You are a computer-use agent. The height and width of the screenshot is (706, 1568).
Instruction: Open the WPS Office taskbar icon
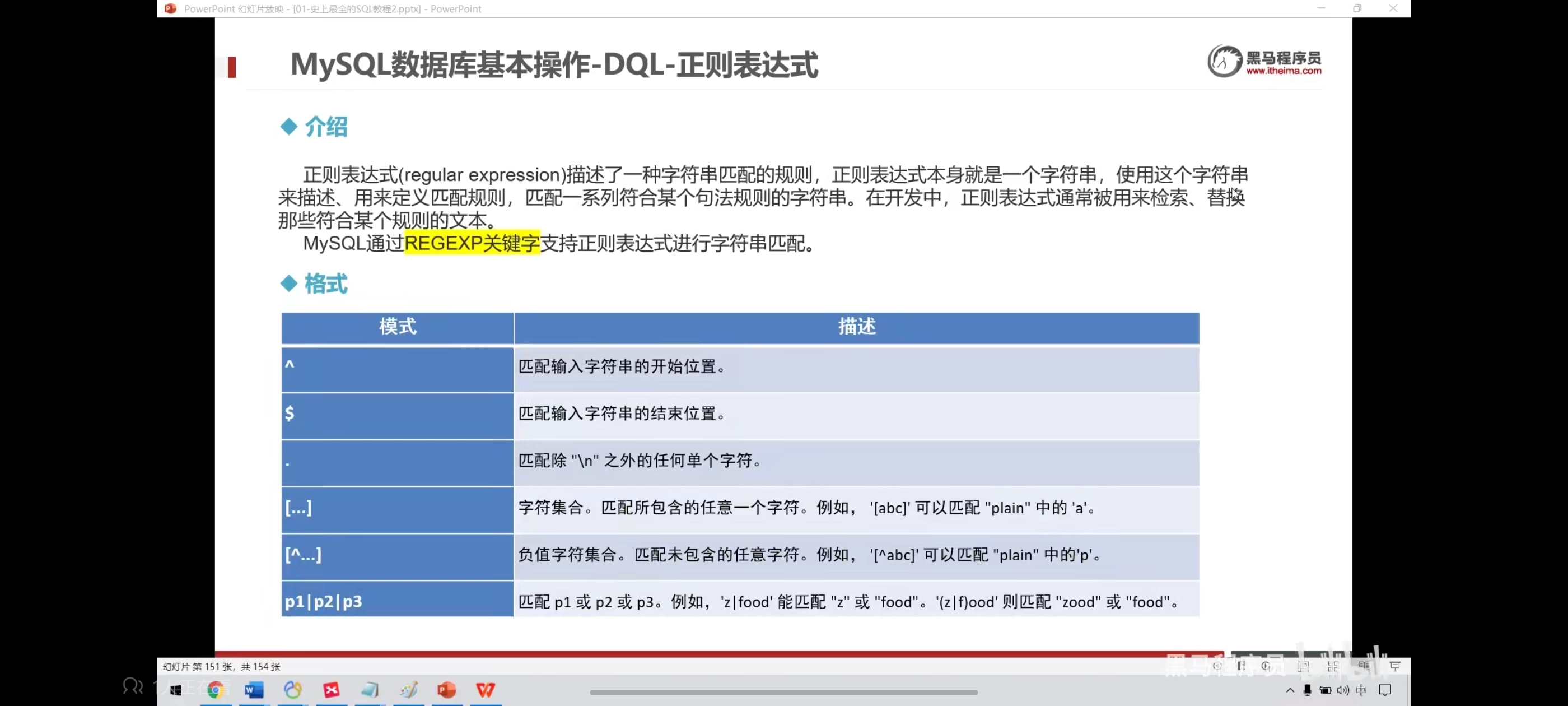[485, 690]
